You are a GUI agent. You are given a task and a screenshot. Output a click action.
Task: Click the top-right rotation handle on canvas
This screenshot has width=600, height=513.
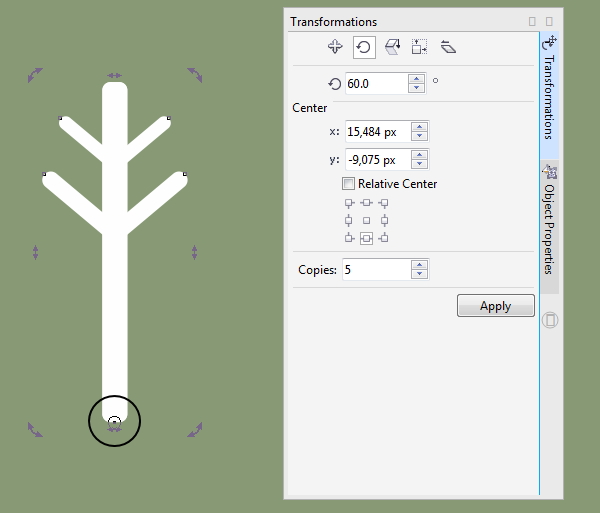[x=195, y=75]
